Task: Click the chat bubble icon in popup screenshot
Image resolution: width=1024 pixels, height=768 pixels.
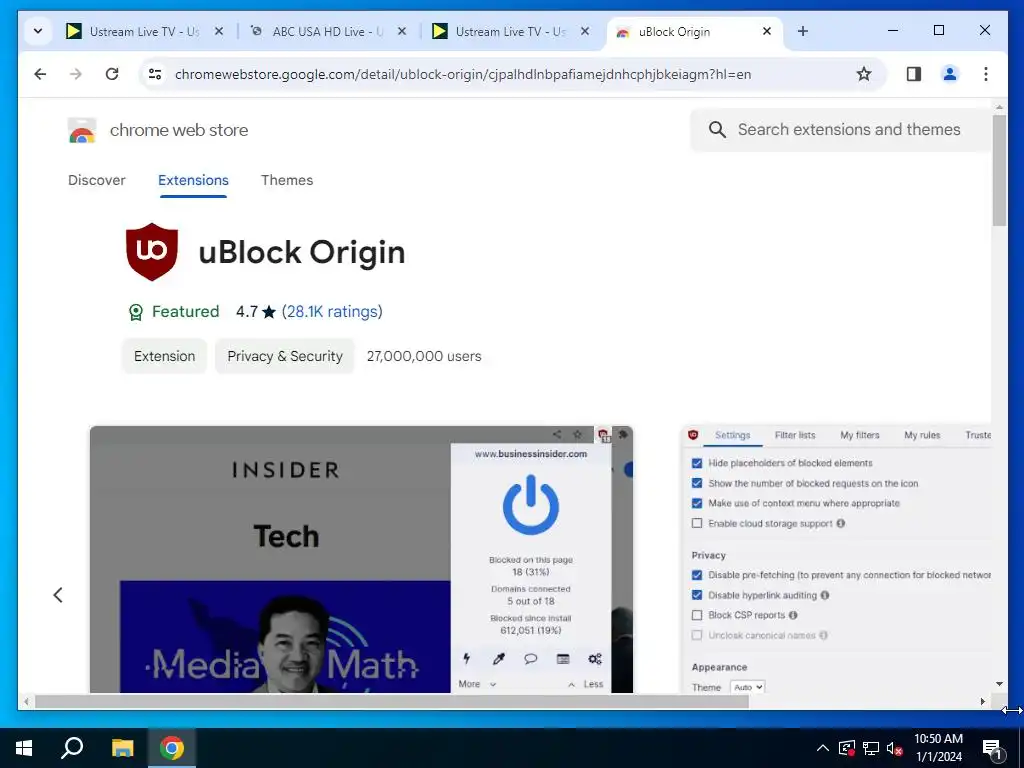Action: [x=530, y=658]
